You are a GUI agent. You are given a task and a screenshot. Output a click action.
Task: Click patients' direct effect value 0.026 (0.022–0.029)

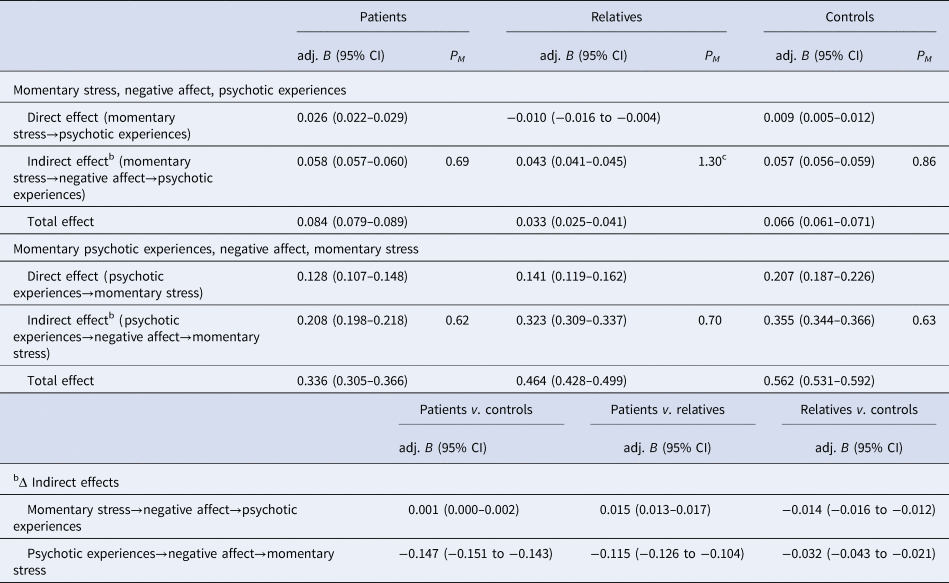351,118
